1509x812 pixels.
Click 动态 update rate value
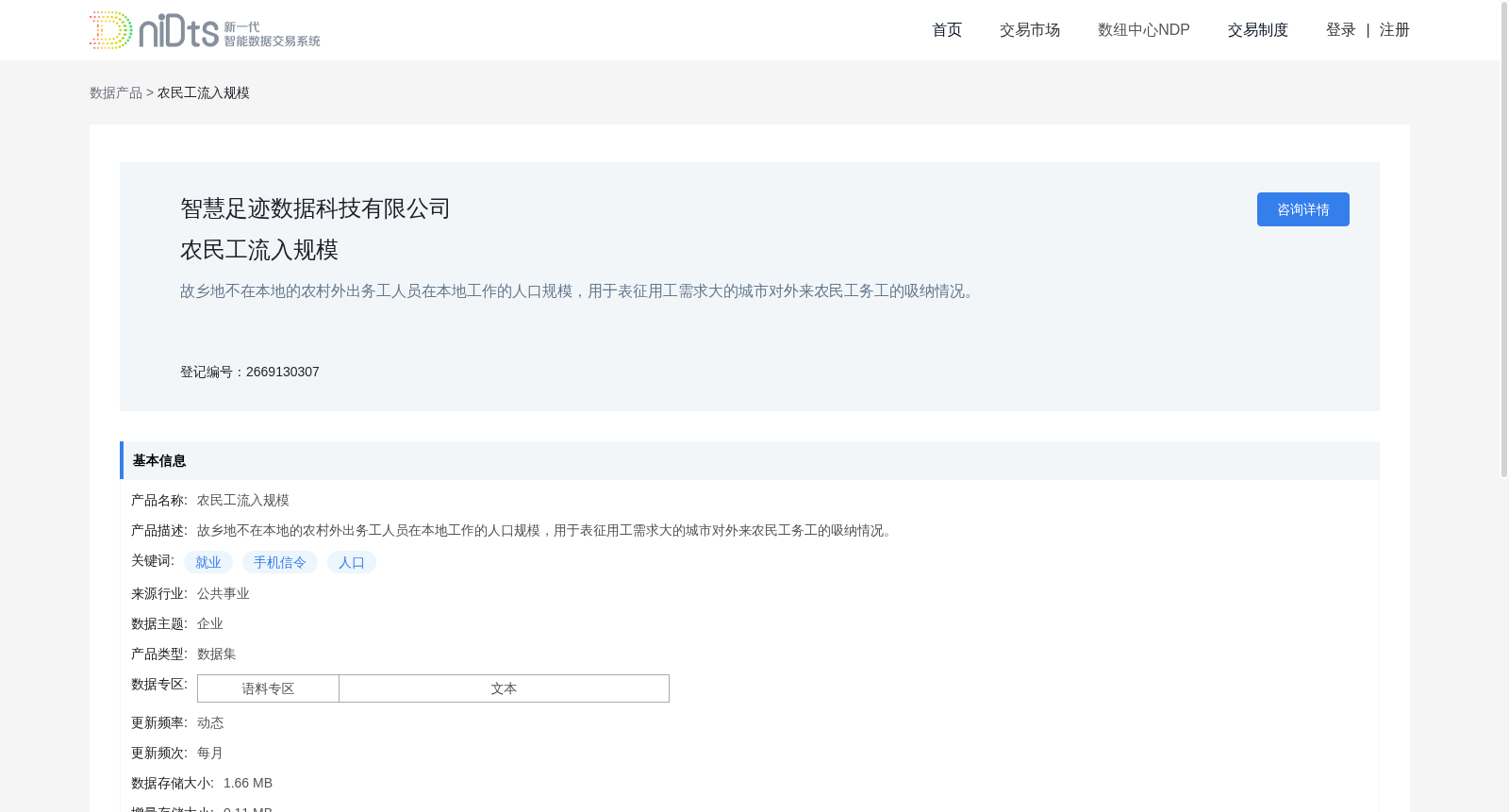[210, 722]
